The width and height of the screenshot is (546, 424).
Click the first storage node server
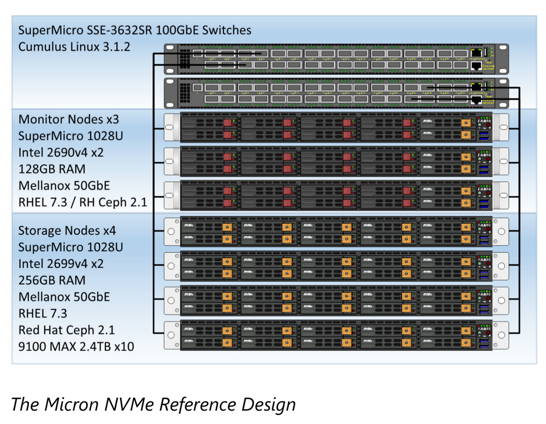(336, 231)
